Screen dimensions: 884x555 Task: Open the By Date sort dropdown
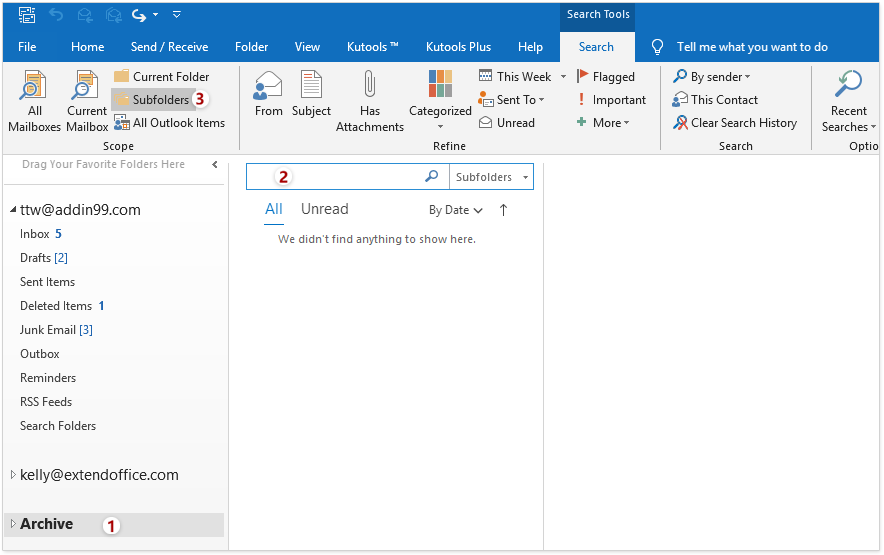(455, 210)
